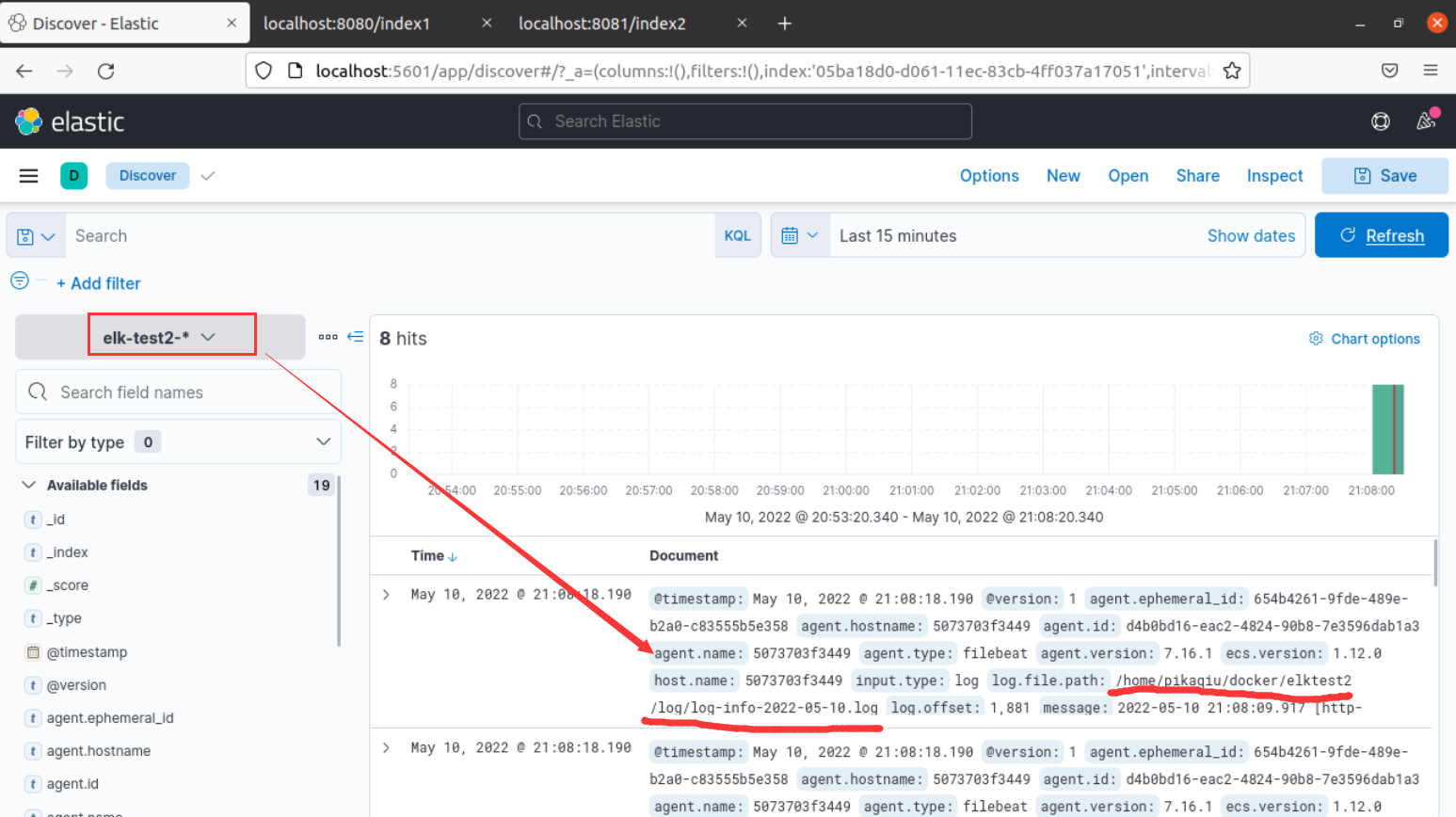
Task: Click New in the top menu
Action: tap(1064, 176)
